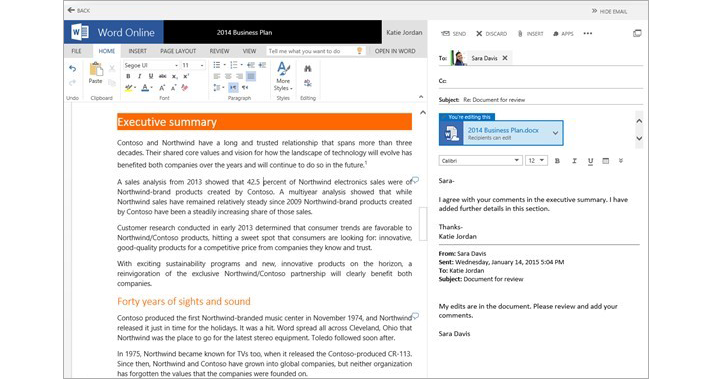The width and height of the screenshot is (713, 379).
Task: Switch to the PAGE LAYOUT tab
Action: tap(178, 51)
